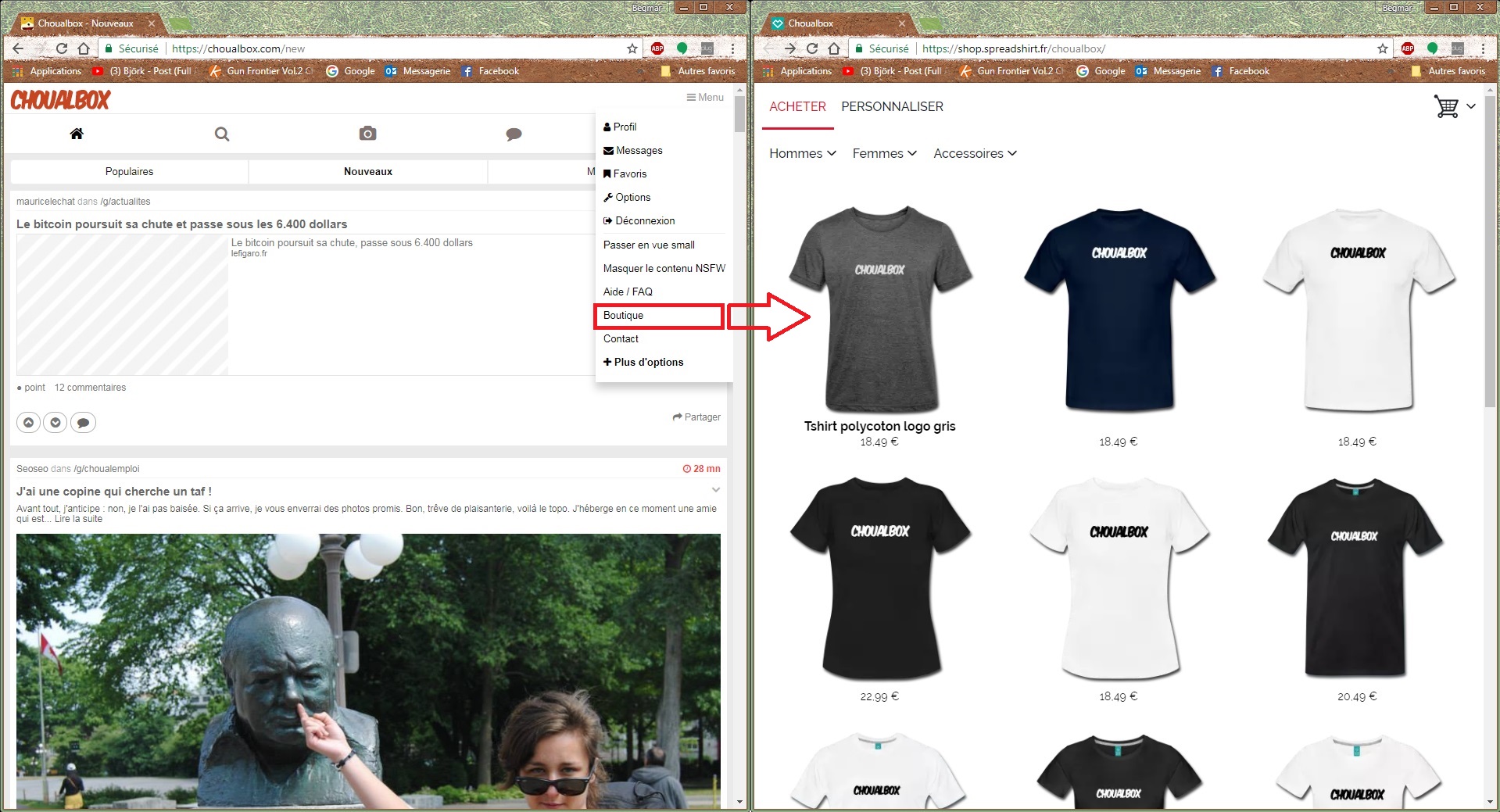Click the comment bubble under bitcoin post

point(83,423)
